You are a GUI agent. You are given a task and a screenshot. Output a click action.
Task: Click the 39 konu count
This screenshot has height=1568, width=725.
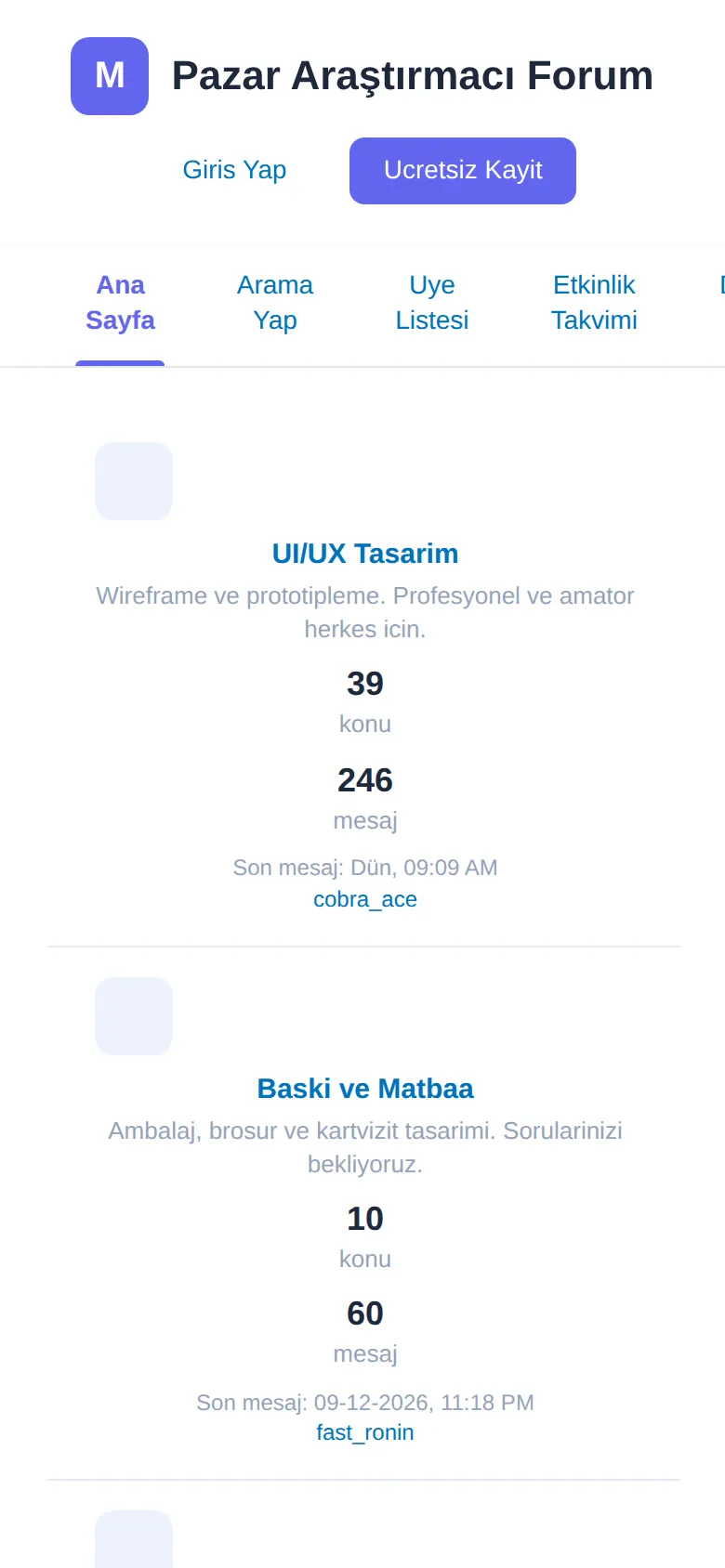click(x=365, y=684)
